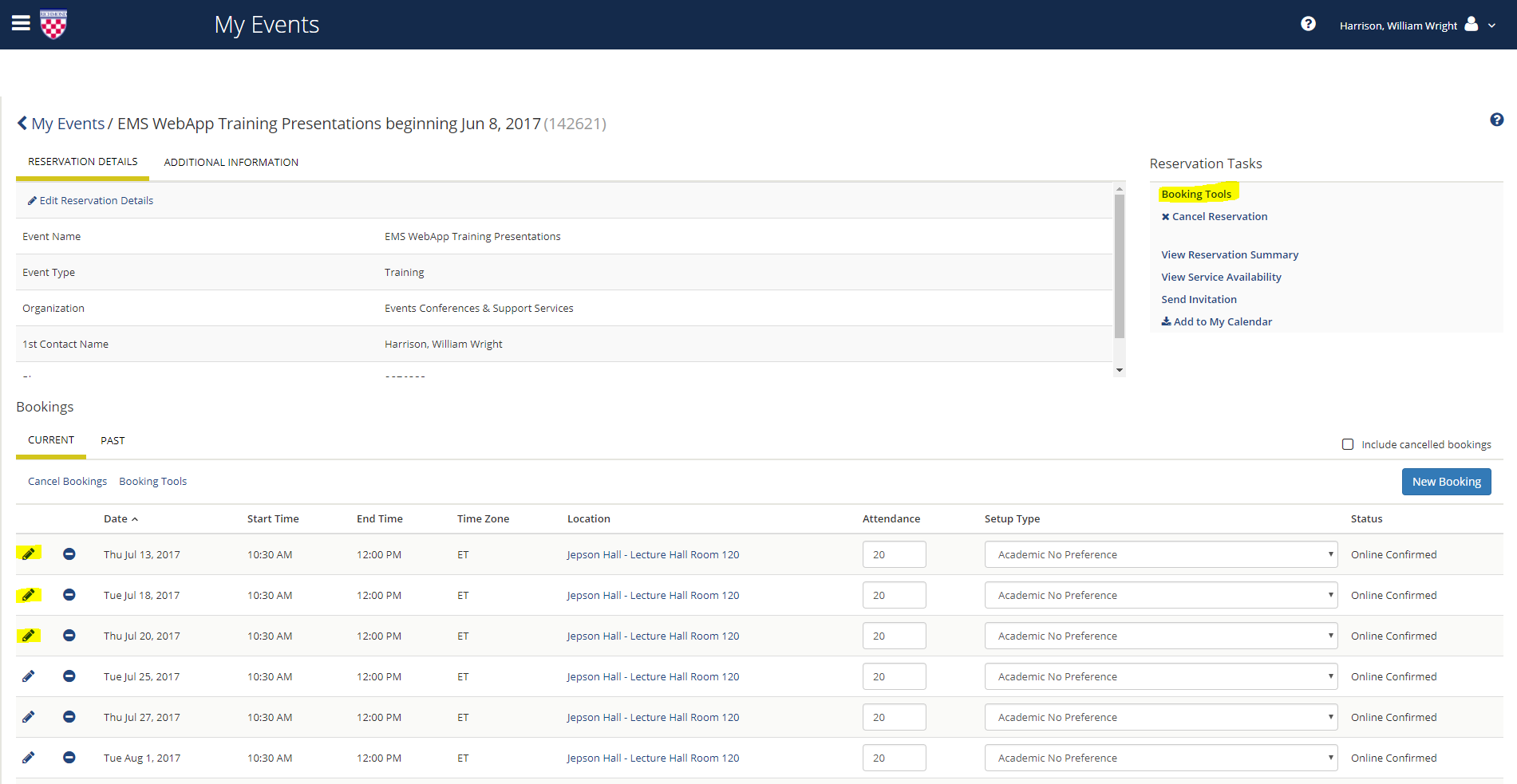Open Jepson Hall location link for Jul 25
Viewport: 1517px width, 784px height.
click(653, 676)
